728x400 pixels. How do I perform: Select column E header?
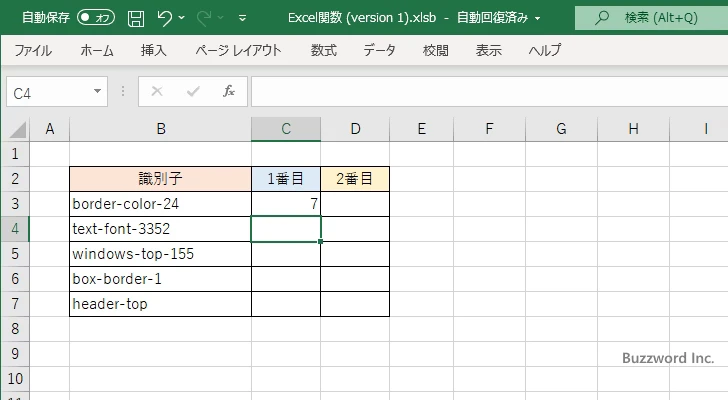coord(422,129)
